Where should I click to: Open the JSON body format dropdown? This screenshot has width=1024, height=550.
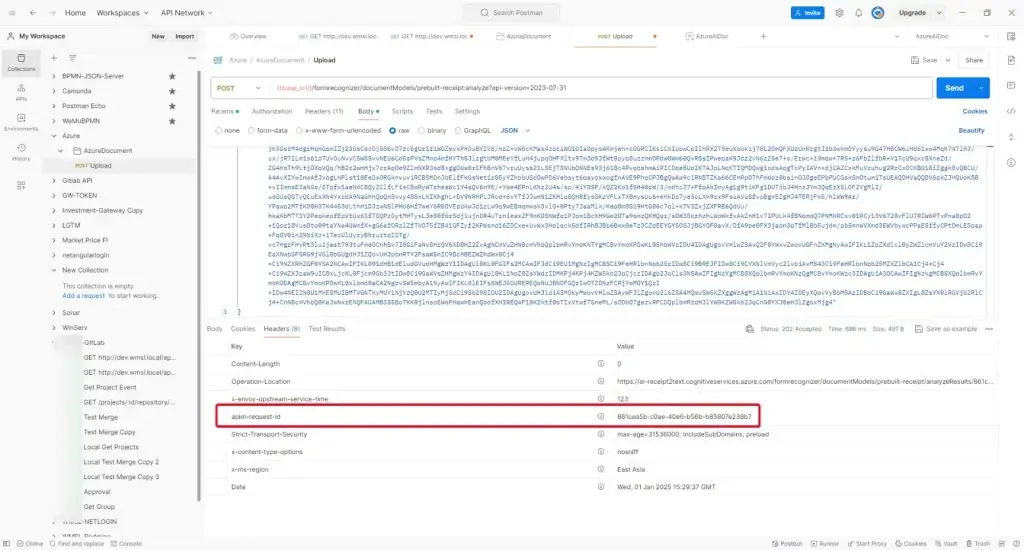coord(515,131)
